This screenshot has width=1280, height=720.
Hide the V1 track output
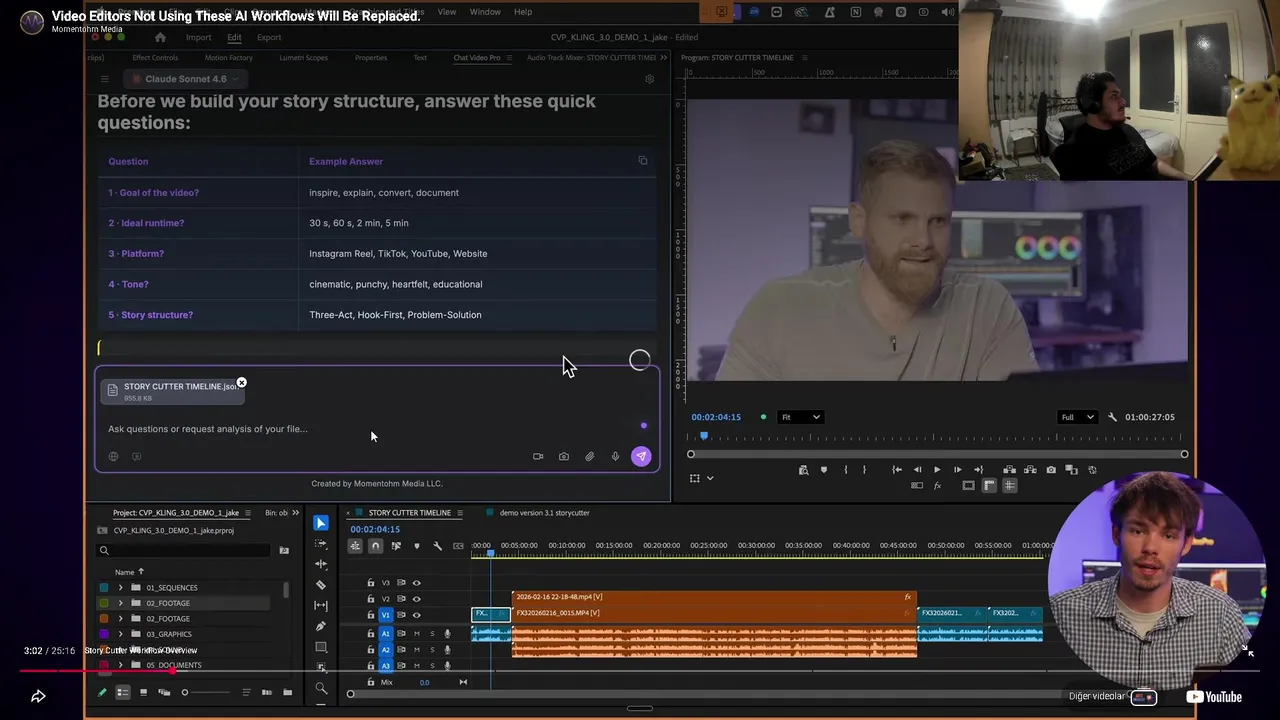[417, 615]
